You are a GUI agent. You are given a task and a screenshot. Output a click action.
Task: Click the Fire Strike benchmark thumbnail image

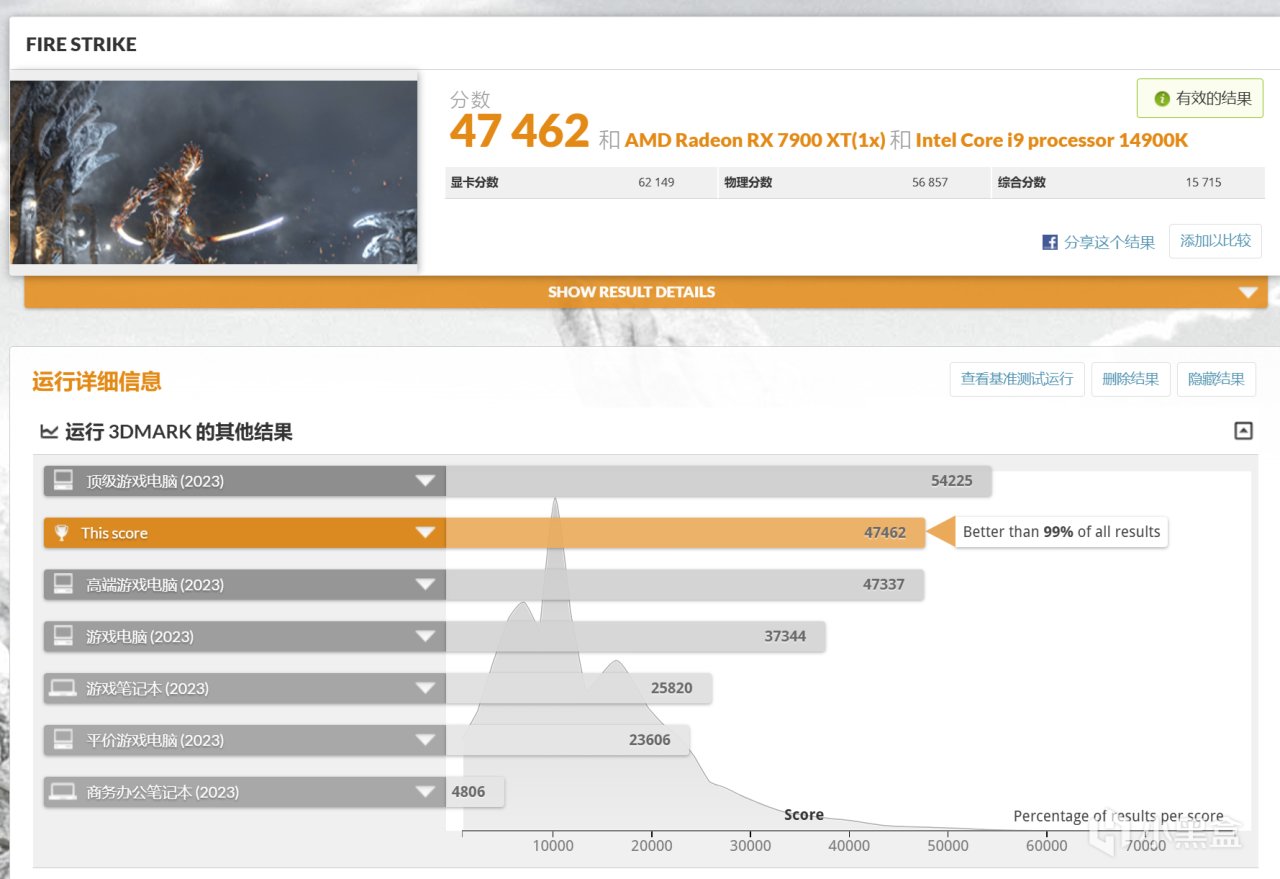coord(214,172)
